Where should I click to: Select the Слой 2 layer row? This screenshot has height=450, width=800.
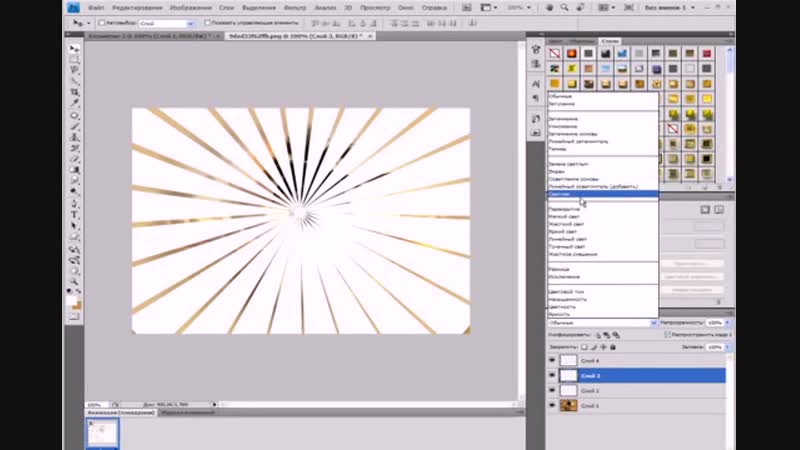(636, 390)
